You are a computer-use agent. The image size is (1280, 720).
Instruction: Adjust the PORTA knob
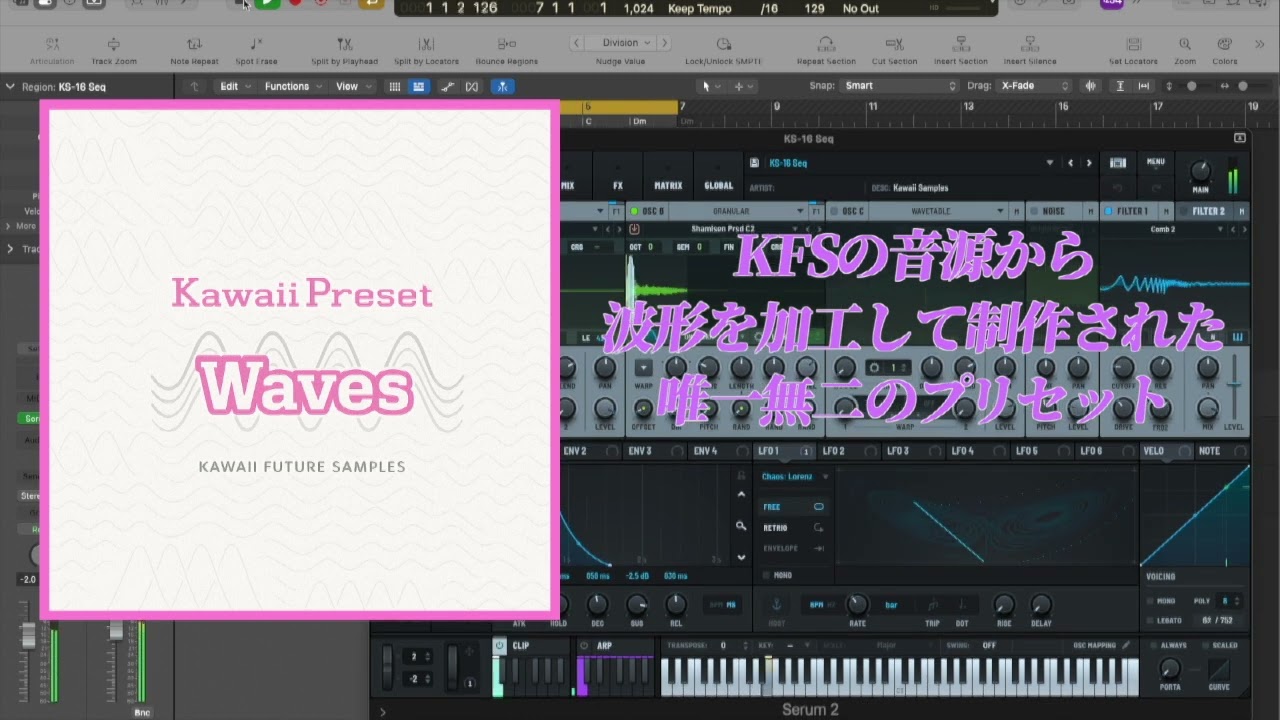[1169, 668]
